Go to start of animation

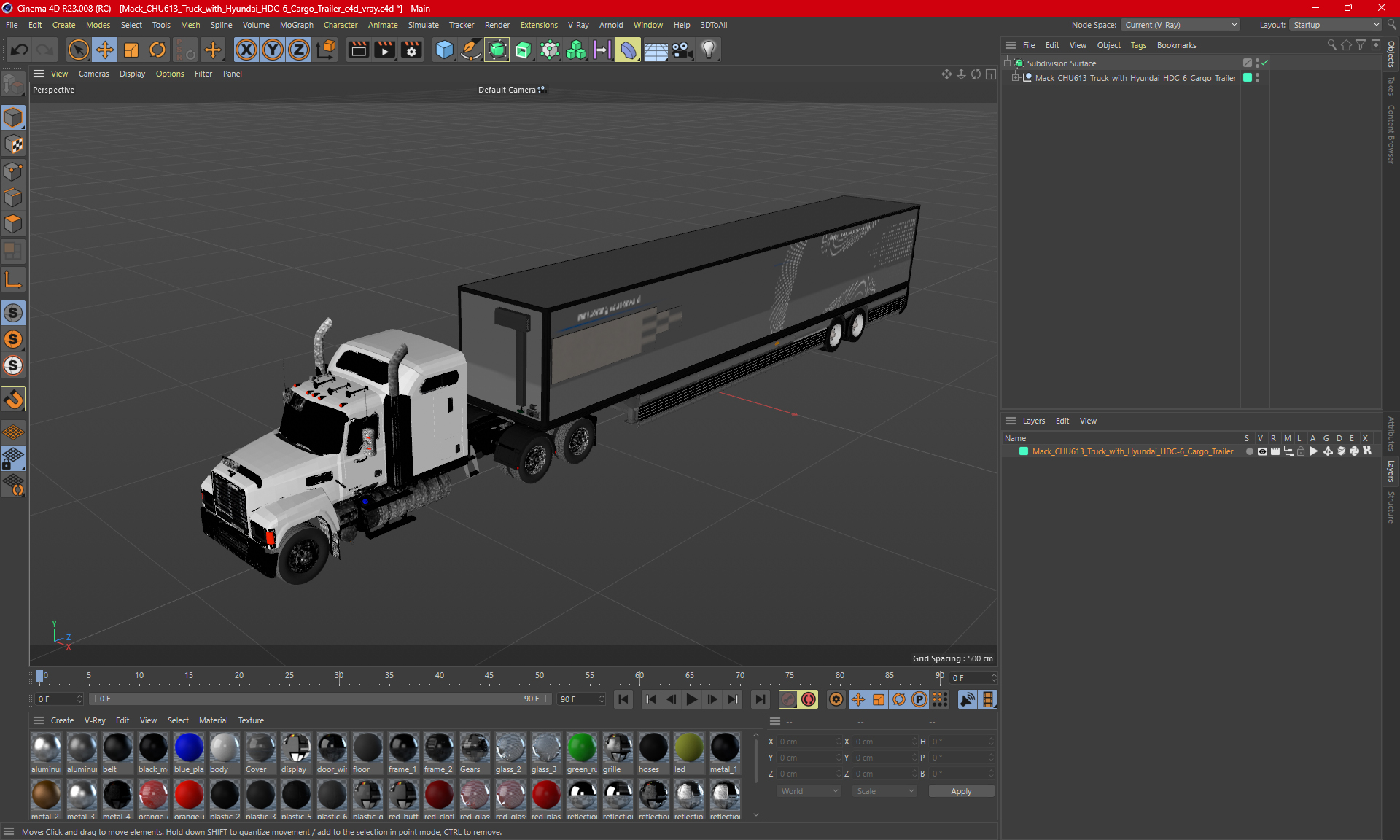tap(623, 699)
